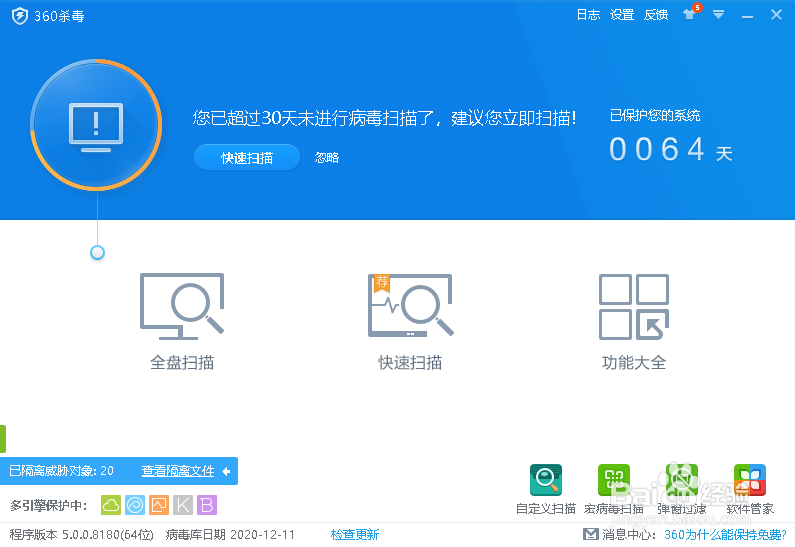Open 查看隔离文件 quarantine files link

pyautogui.click(x=178, y=471)
